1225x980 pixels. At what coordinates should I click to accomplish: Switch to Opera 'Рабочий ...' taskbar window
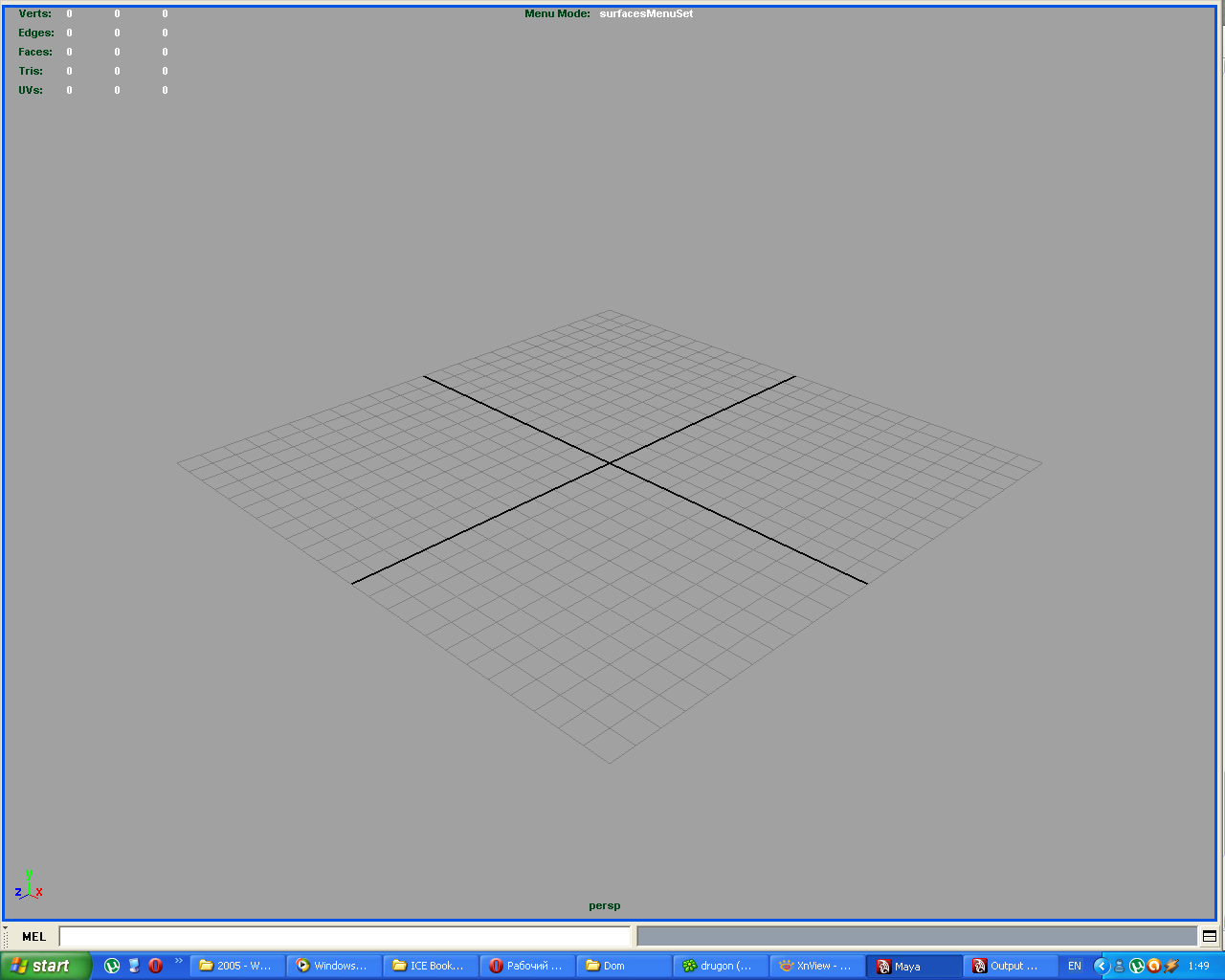tap(527, 966)
